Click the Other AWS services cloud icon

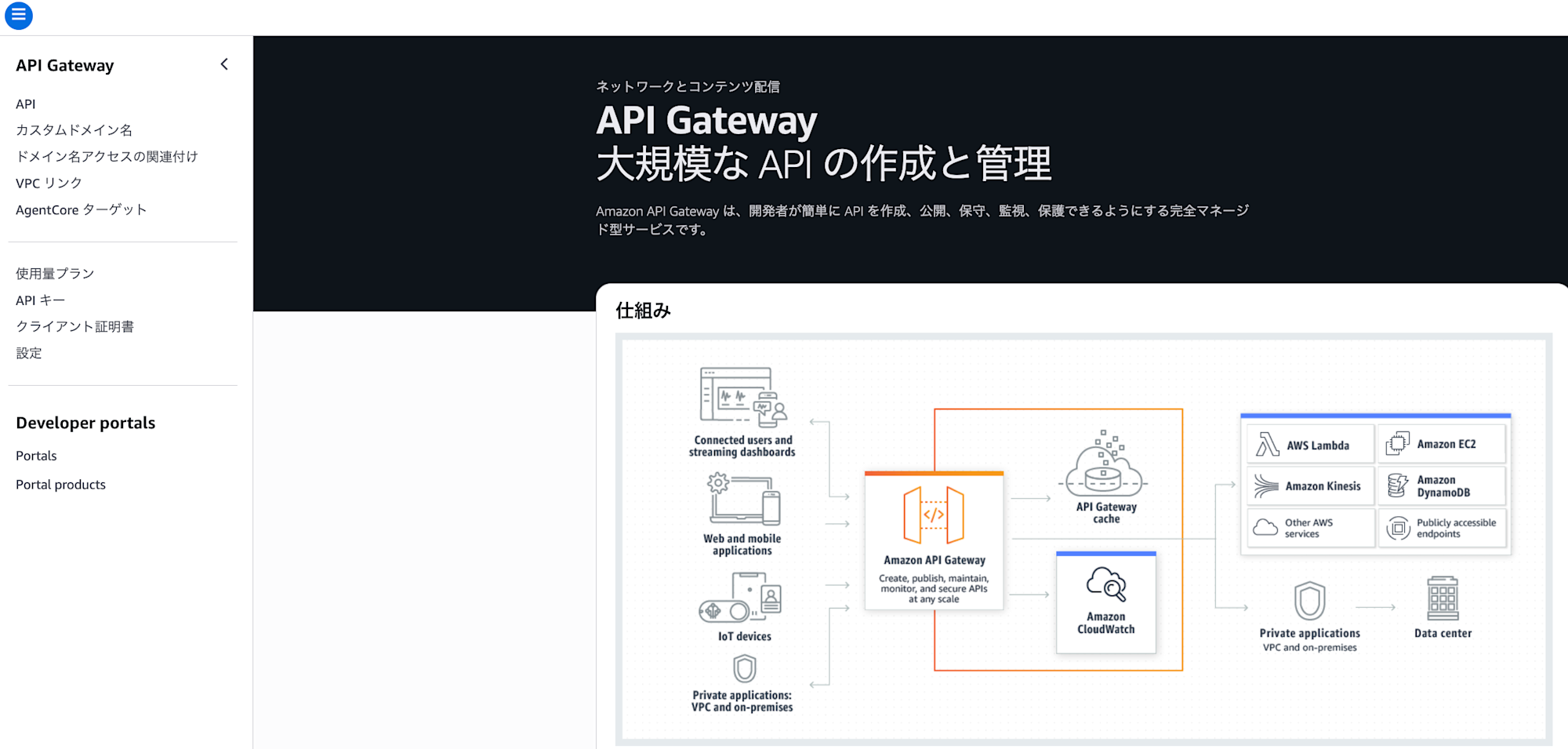tap(1265, 527)
